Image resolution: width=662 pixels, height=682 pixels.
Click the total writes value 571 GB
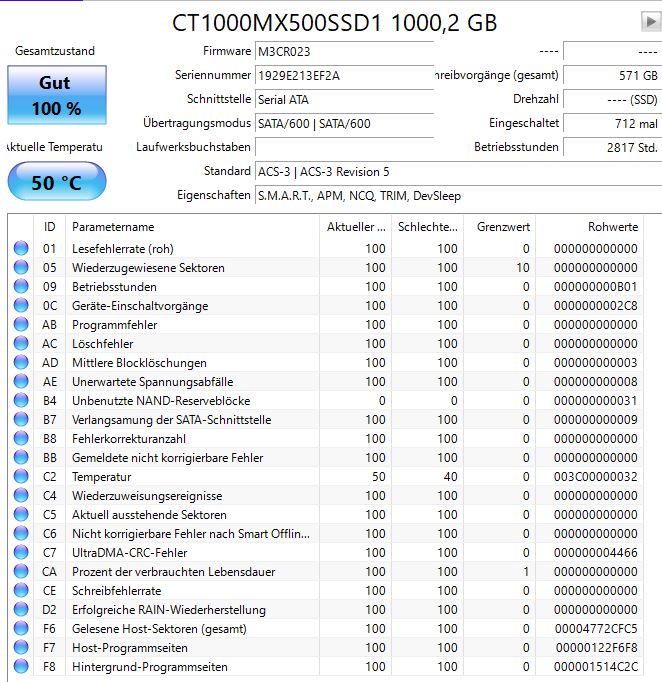coord(612,75)
